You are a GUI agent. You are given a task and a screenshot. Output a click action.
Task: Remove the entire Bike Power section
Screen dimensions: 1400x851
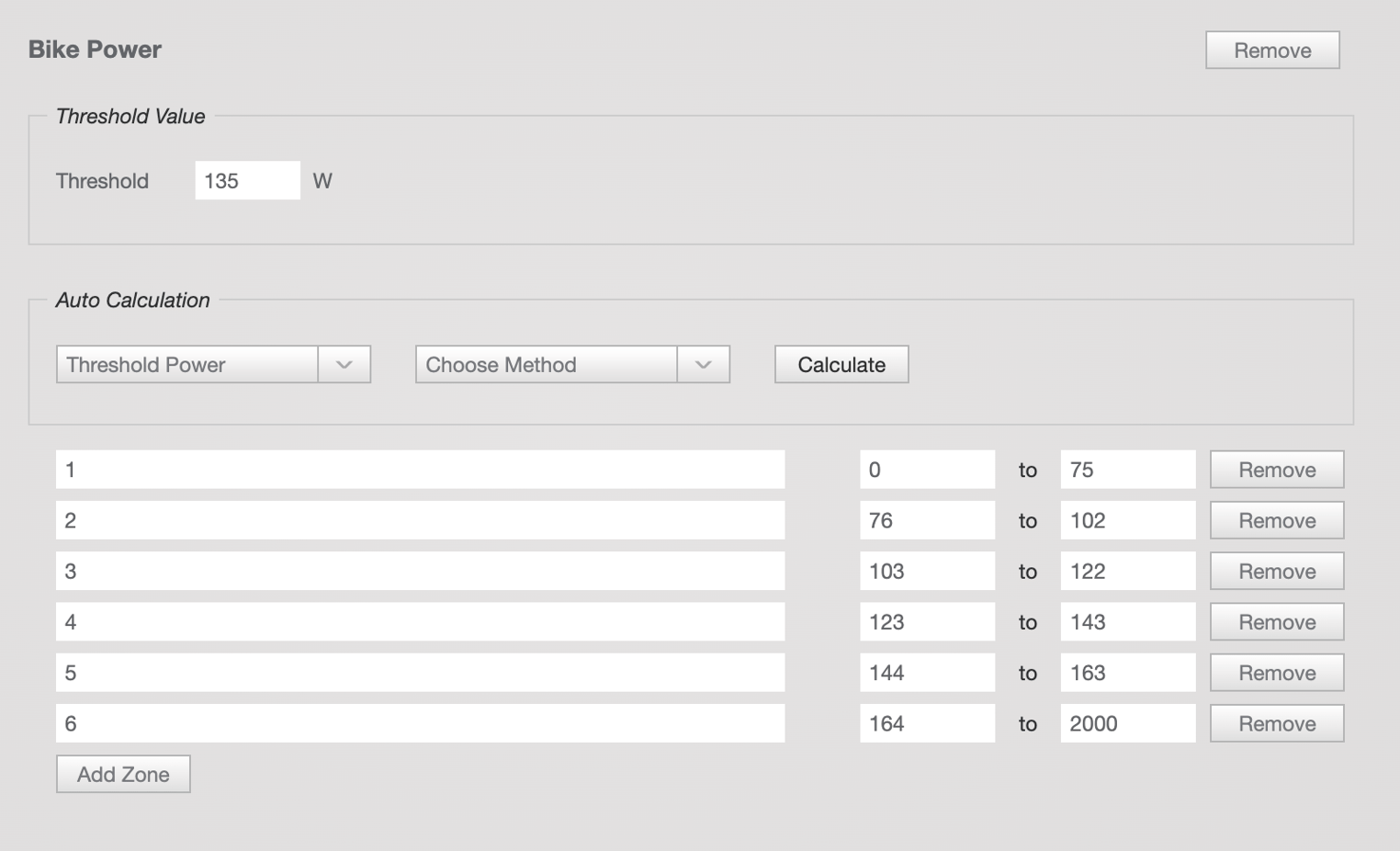click(x=1271, y=51)
